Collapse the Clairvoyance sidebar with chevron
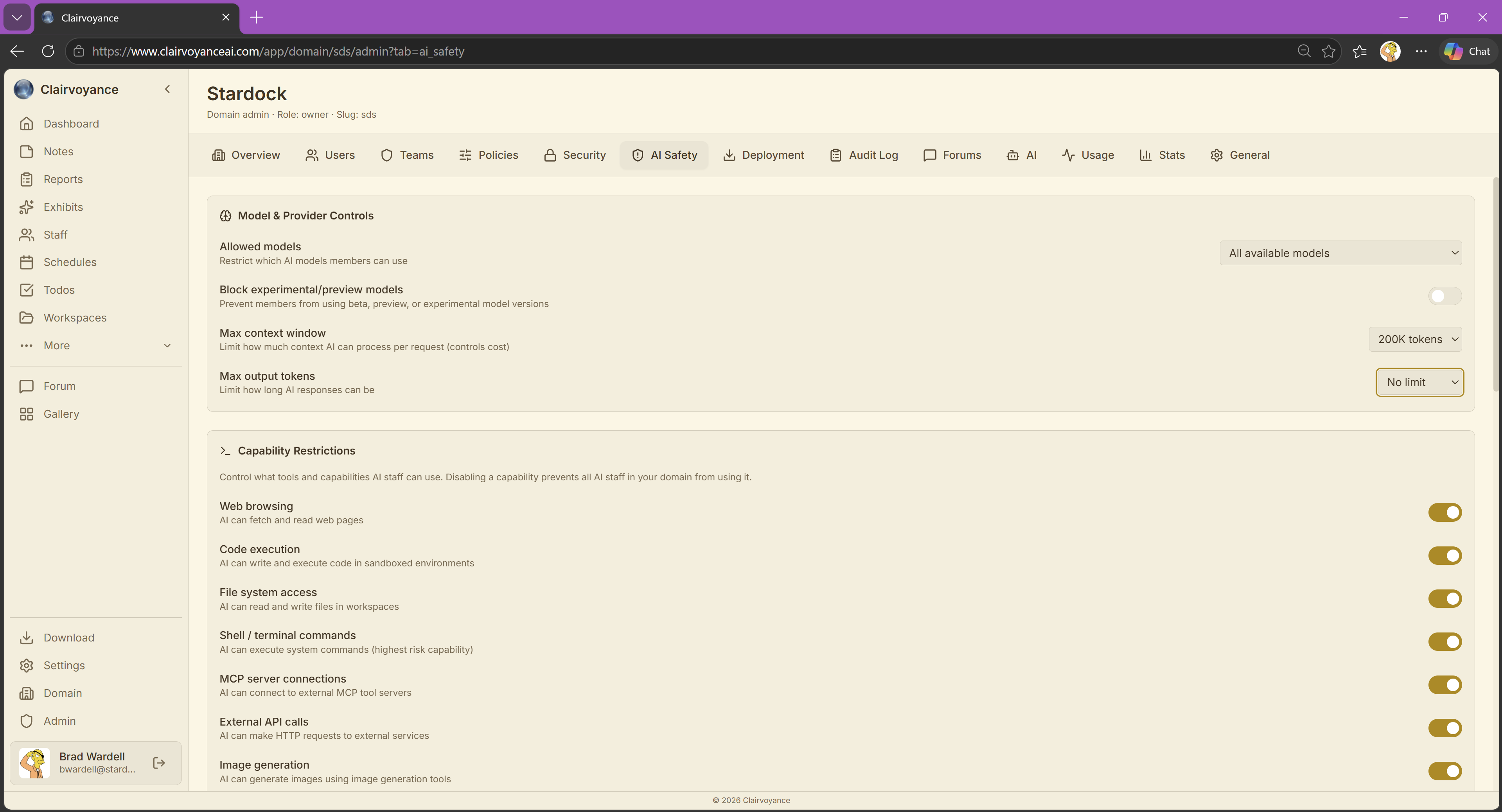The image size is (1502, 812). coord(167,89)
